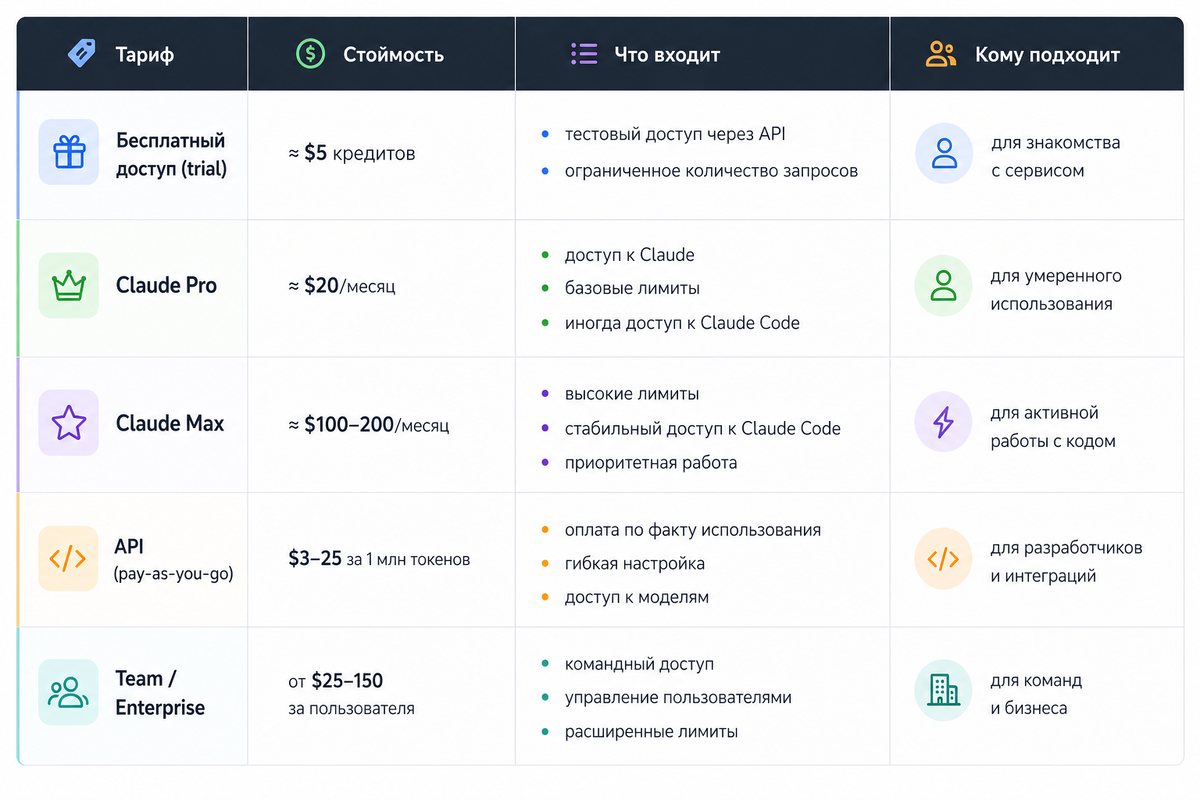1200x800 pixels.
Task: Click the green user icon beside для умеренного использования
Action: pyautogui.click(x=944, y=286)
